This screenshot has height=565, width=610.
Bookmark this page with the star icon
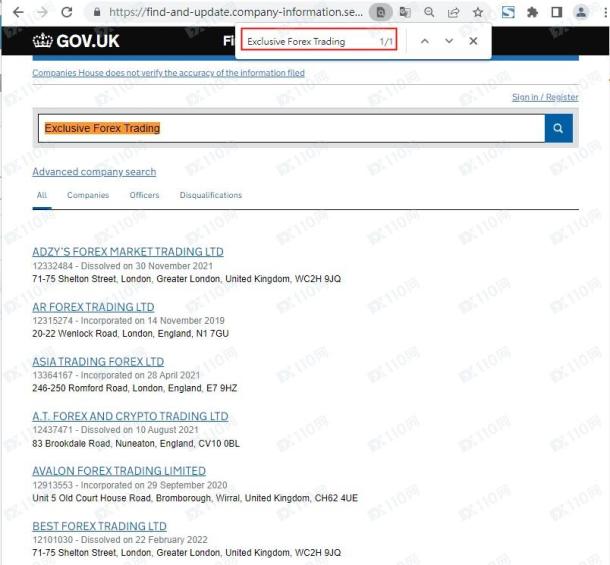click(x=478, y=12)
